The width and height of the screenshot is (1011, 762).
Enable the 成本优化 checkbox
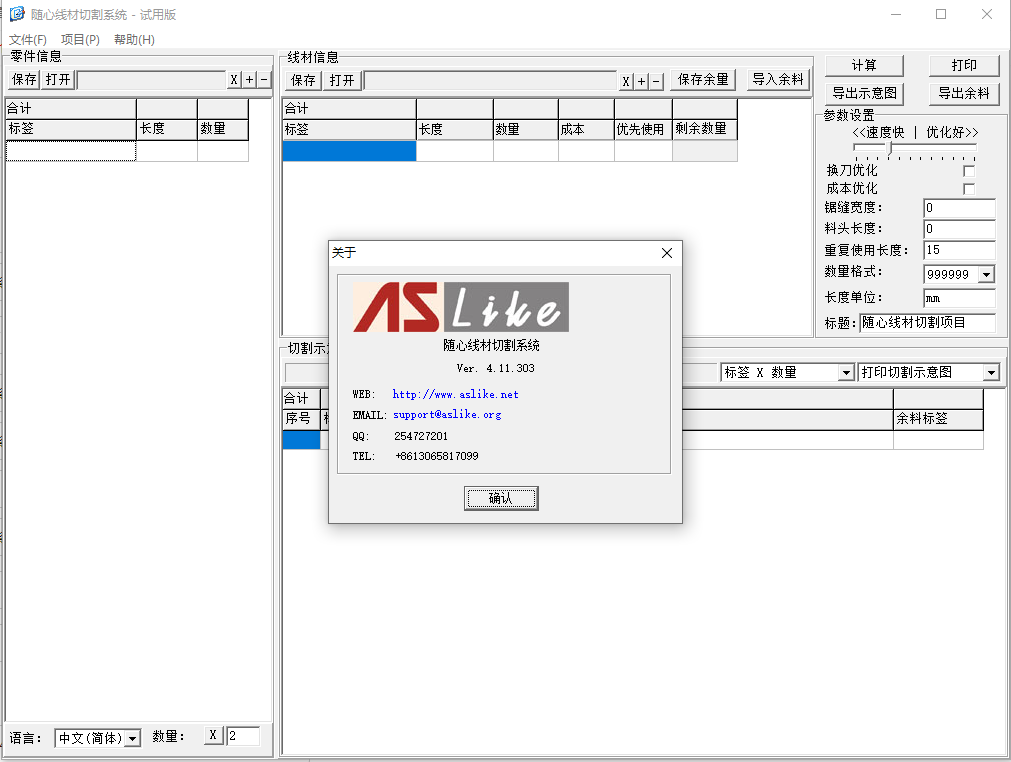(x=968, y=189)
